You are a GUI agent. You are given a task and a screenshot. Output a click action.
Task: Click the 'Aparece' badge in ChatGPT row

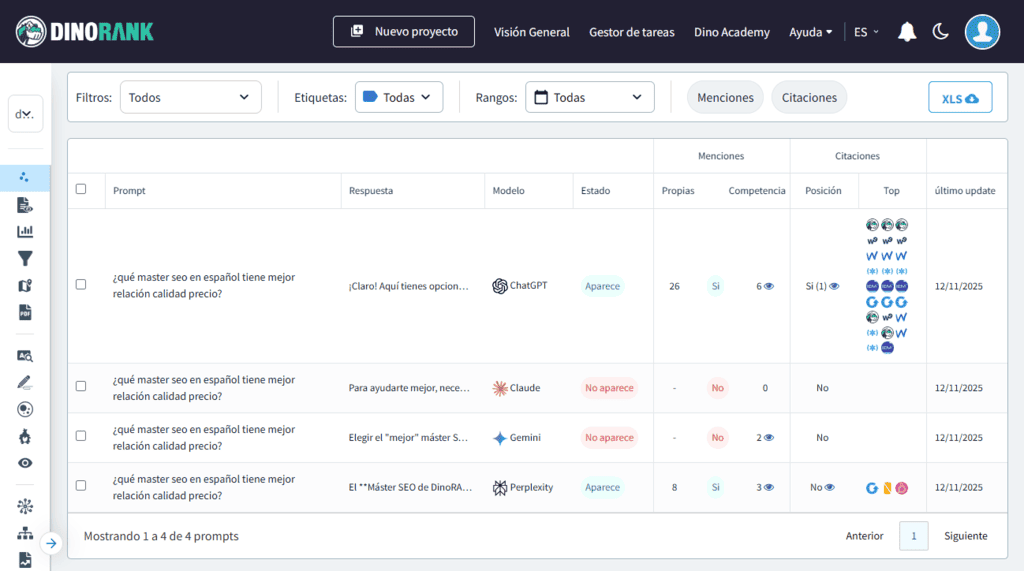[602, 286]
